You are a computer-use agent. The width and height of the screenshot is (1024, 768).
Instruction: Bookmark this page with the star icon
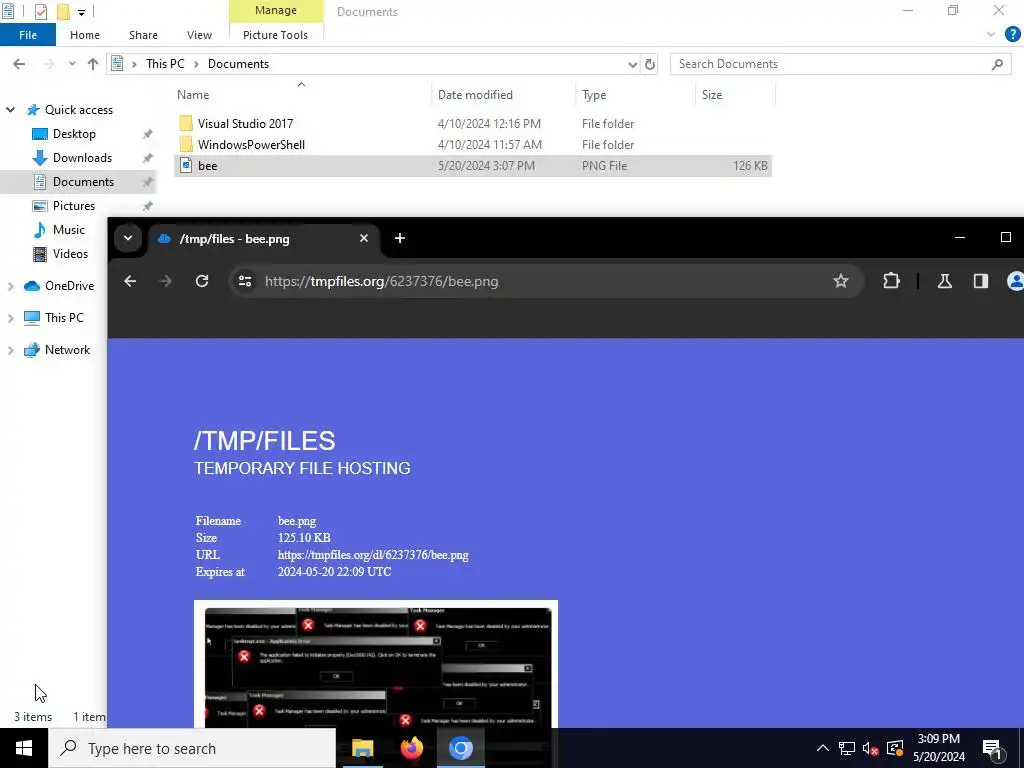(x=840, y=281)
